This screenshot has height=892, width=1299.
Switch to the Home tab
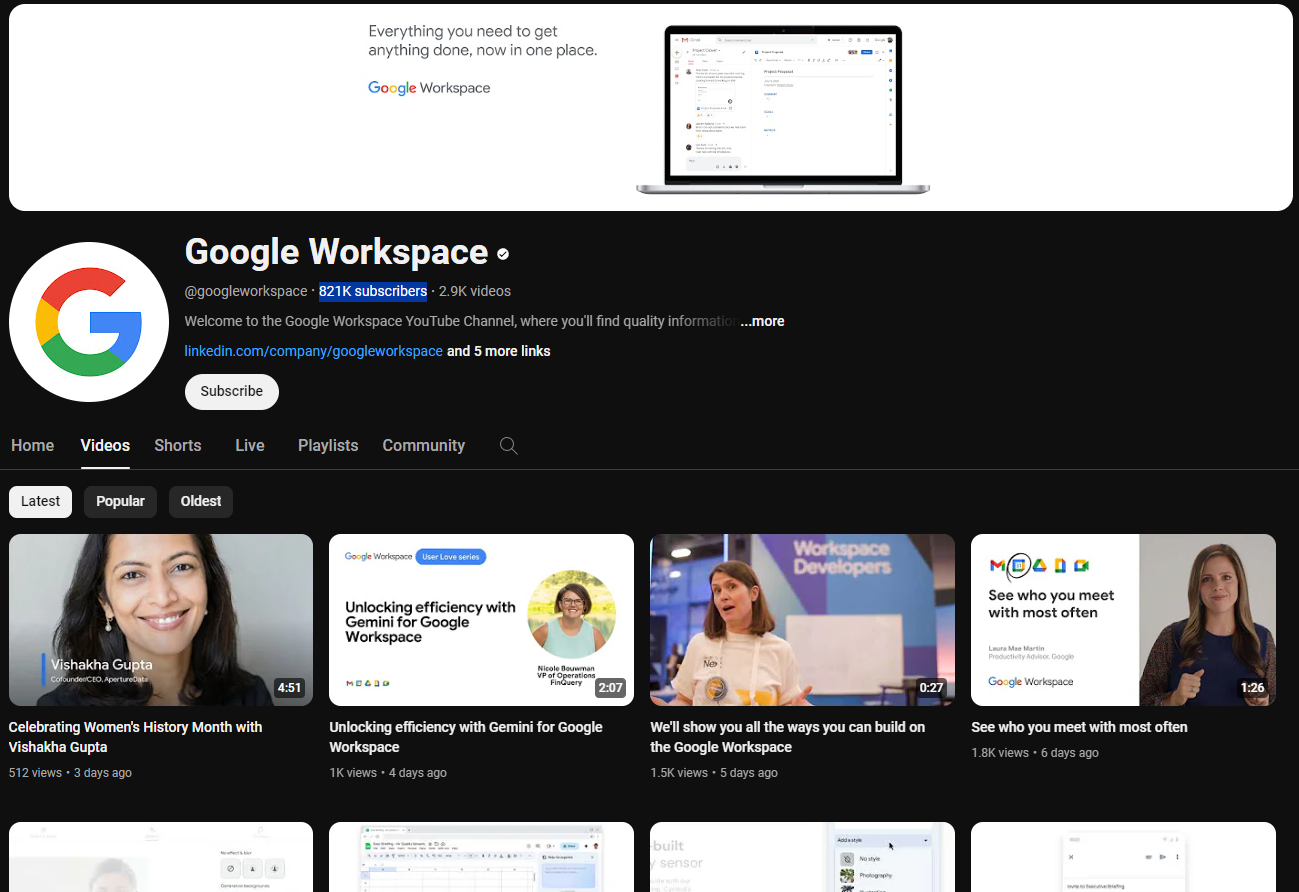(32, 445)
